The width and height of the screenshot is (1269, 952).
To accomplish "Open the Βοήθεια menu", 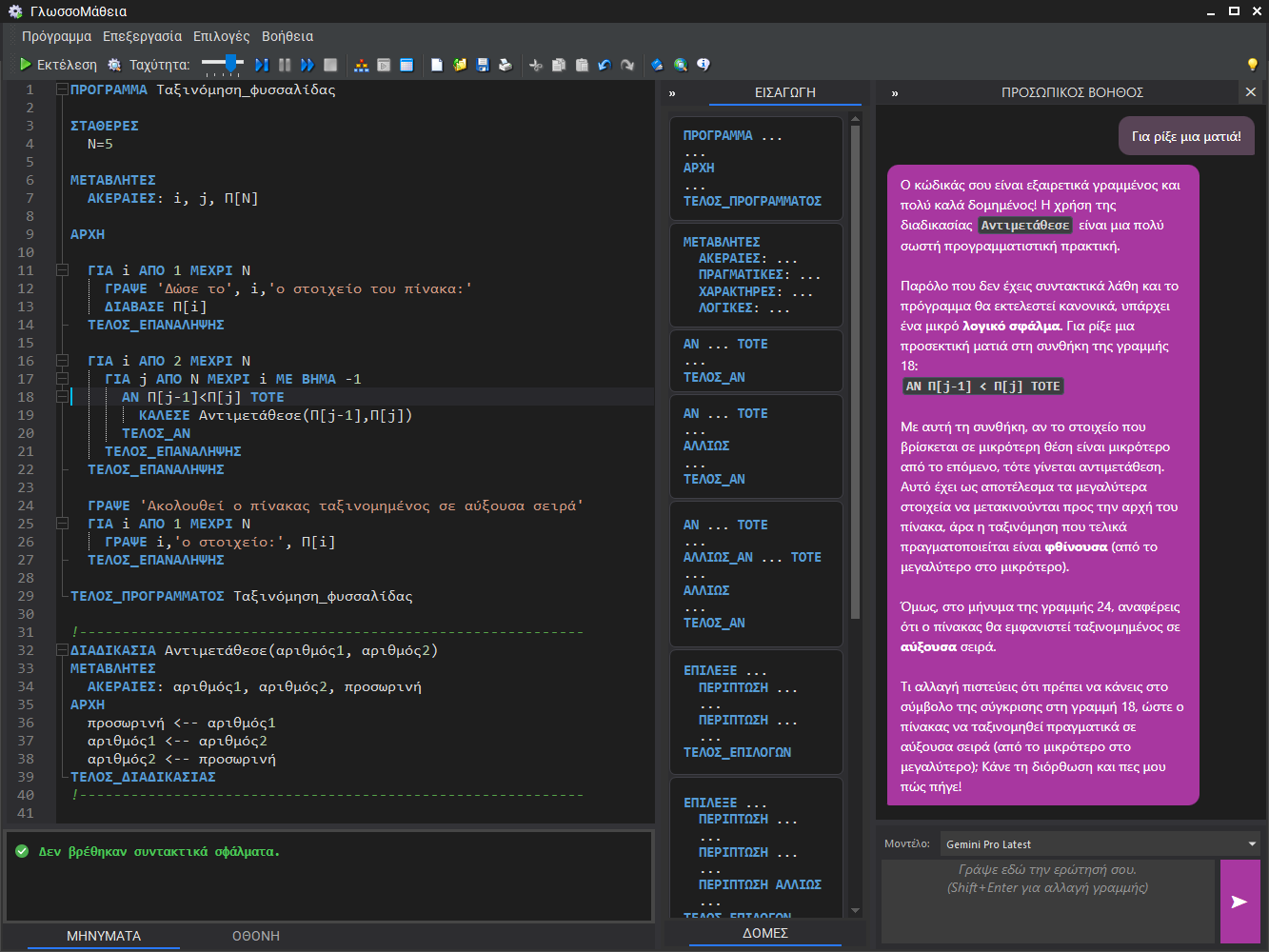I will coord(288,36).
